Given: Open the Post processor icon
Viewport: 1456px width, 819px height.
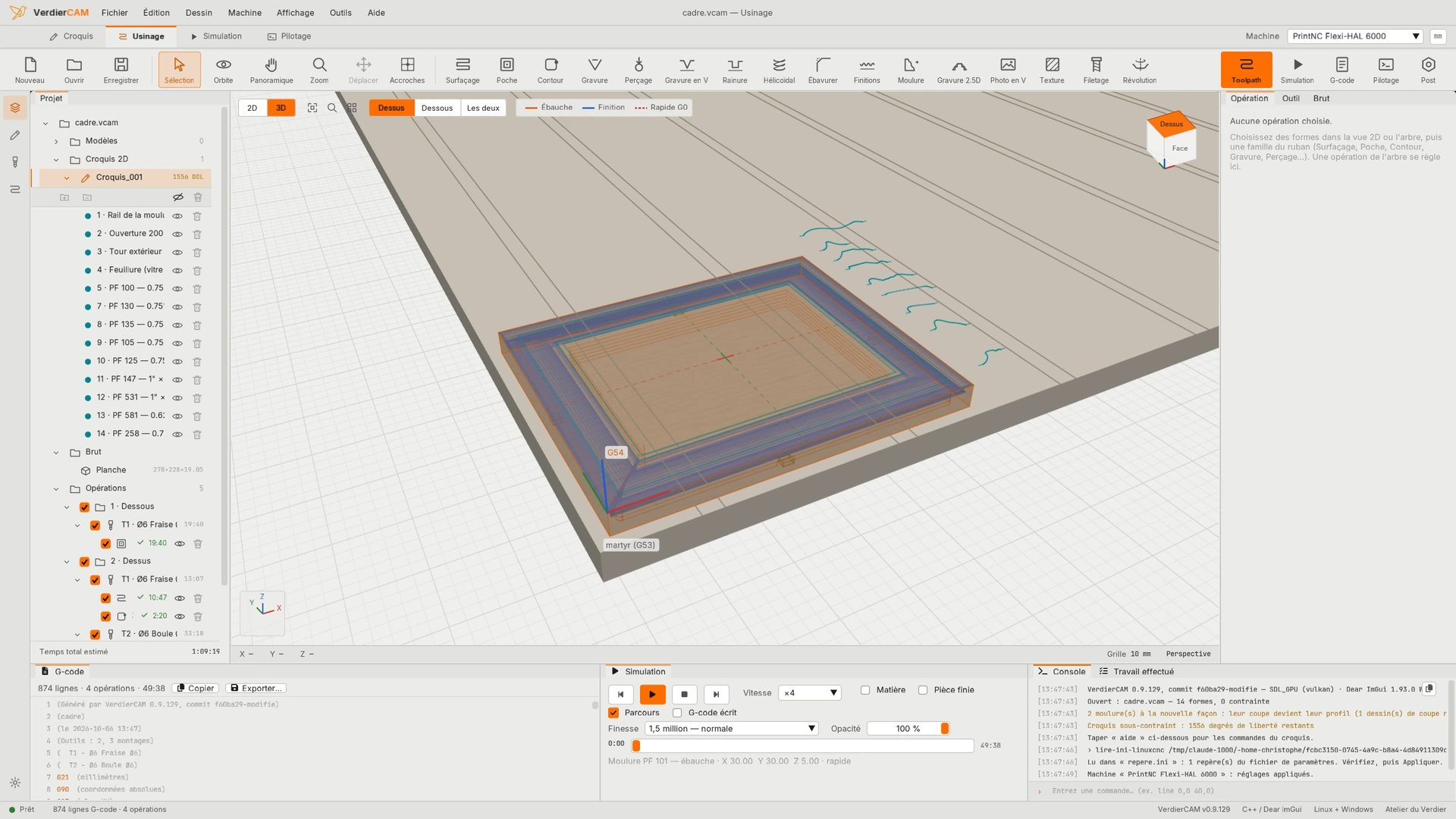Looking at the screenshot, I should pos(1428,70).
